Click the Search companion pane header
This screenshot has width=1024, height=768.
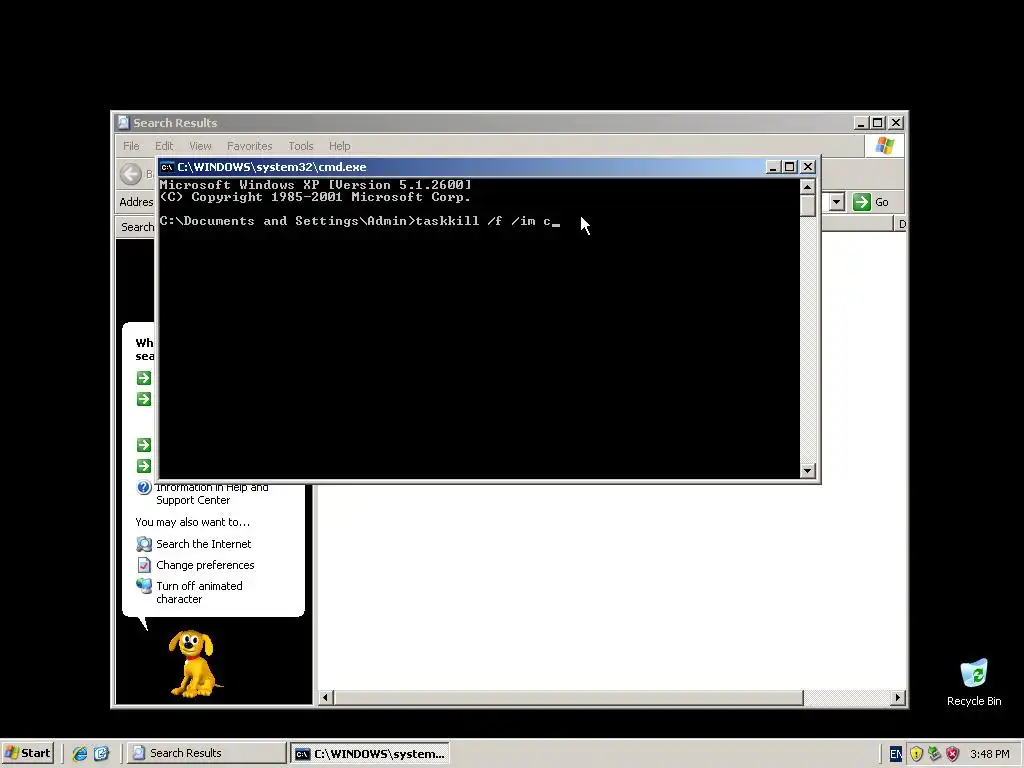[x=137, y=227]
